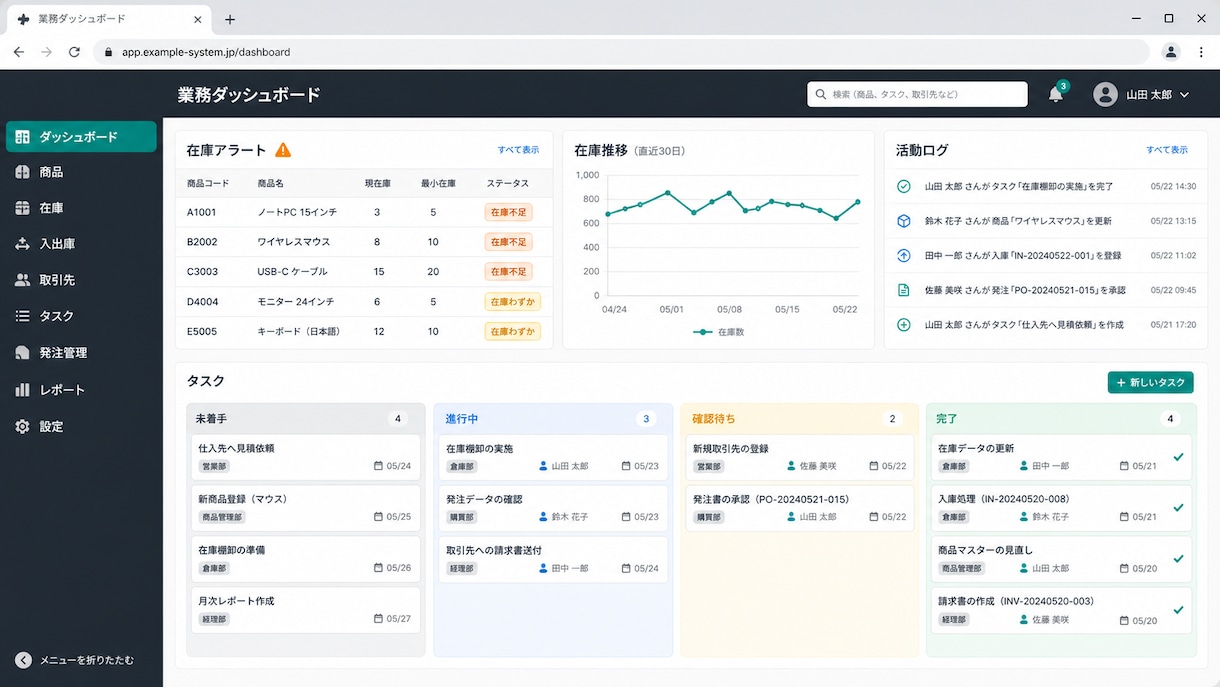
Task: Click the person icon on 新規取引先の登録 card
Action: tap(791, 466)
